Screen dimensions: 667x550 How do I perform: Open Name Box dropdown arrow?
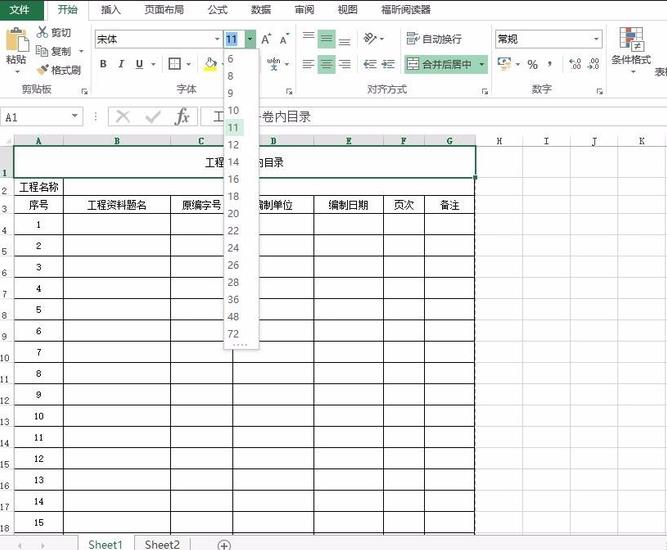click(x=75, y=116)
